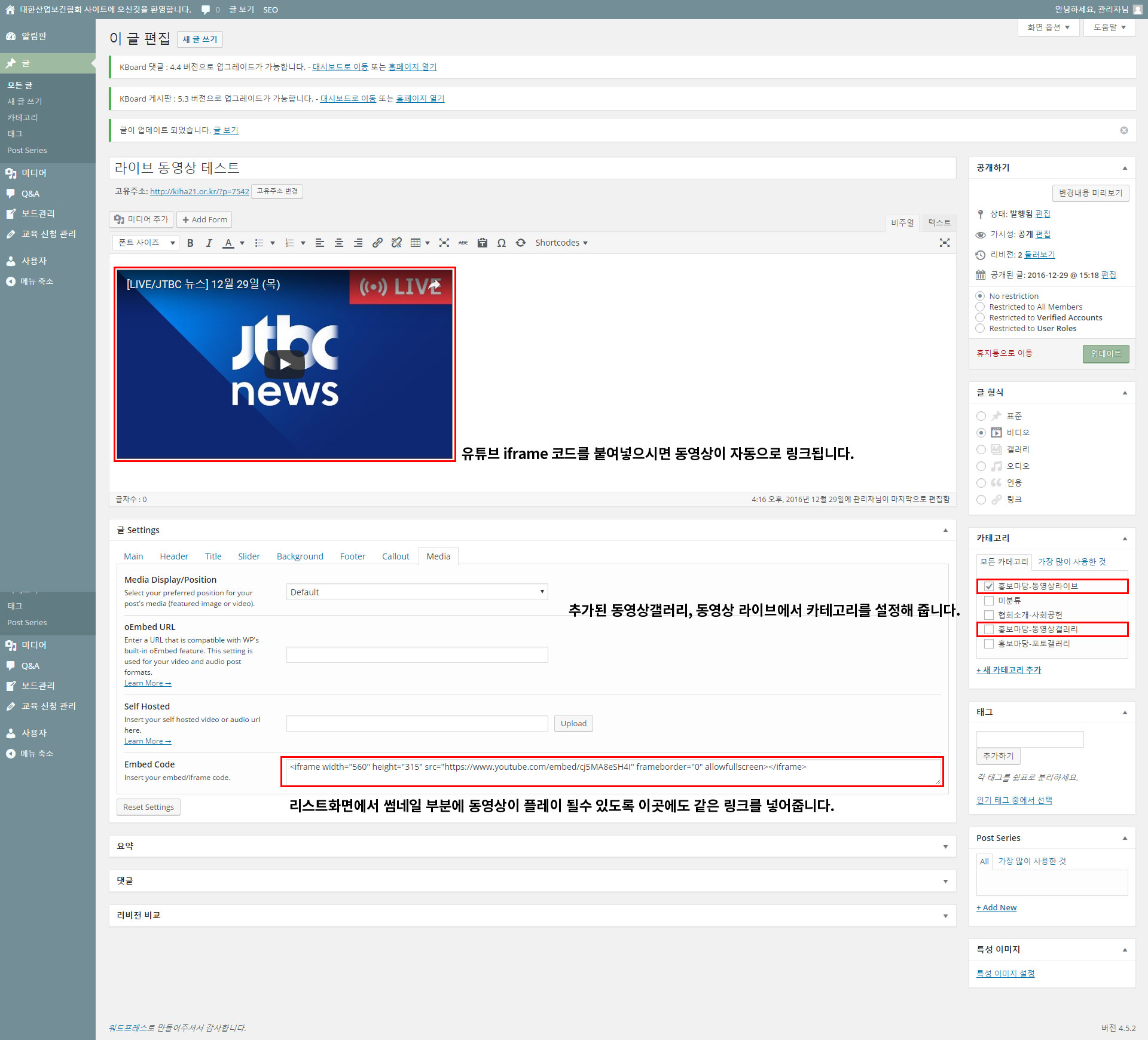Image resolution: width=1148 pixels, height=1040 pixels.
Task: Open the 알림판 dashboard menu
Action: pyautogui.click(x=34, y=36)
